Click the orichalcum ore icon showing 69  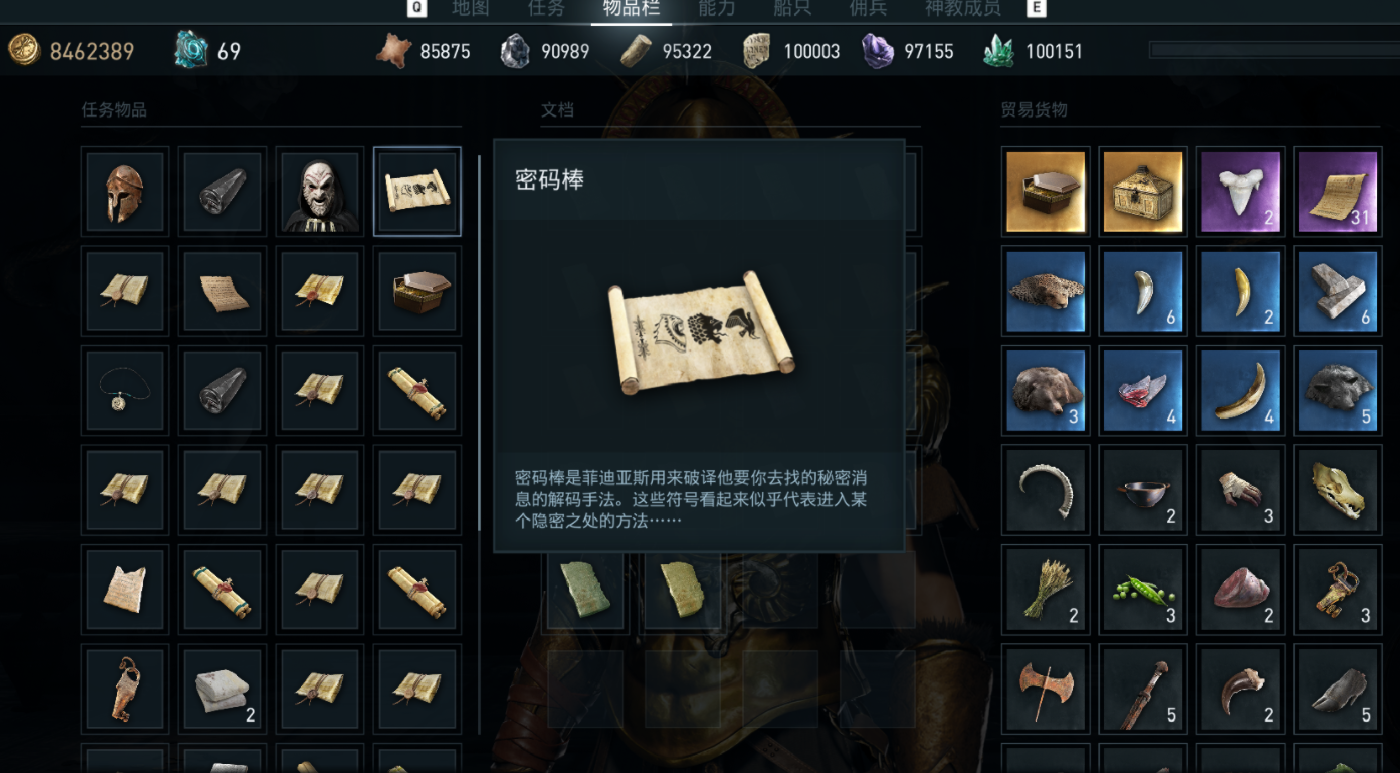coord(191,50)
